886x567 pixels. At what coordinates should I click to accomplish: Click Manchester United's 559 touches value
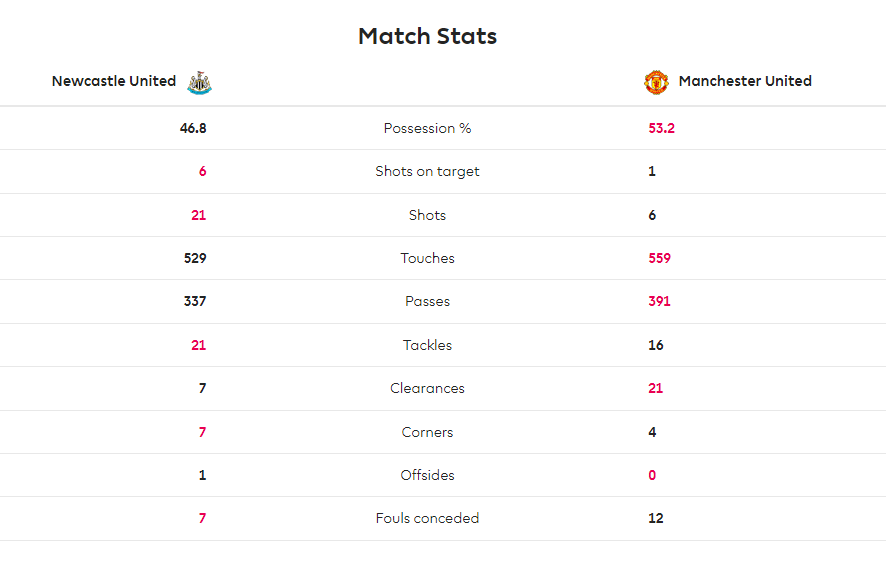(x=659, y=258)
